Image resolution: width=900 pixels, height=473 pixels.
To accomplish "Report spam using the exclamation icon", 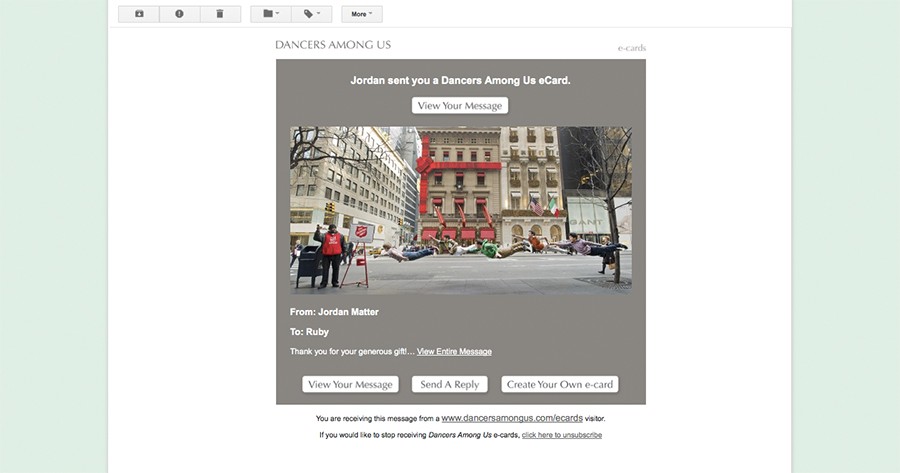I will 180,14.
